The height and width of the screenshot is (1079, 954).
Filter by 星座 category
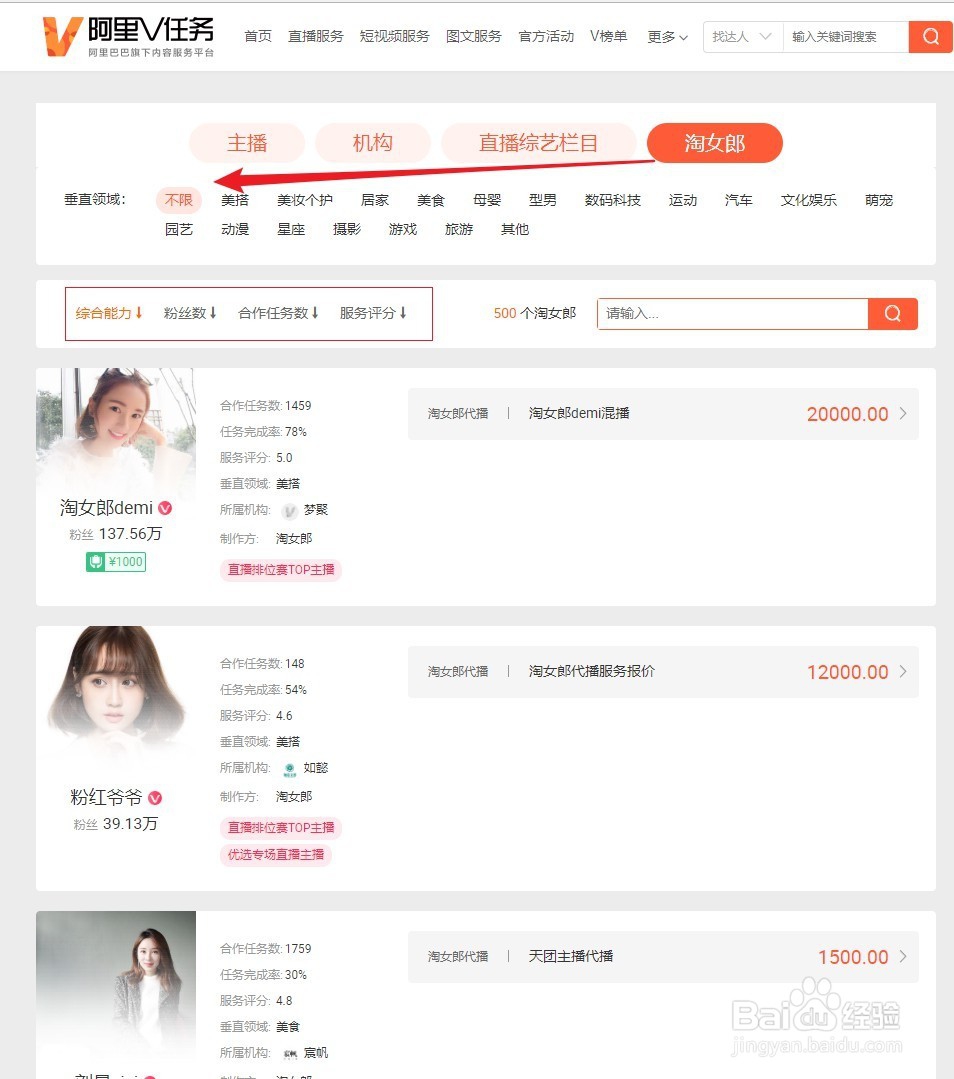tap(290, 229)
